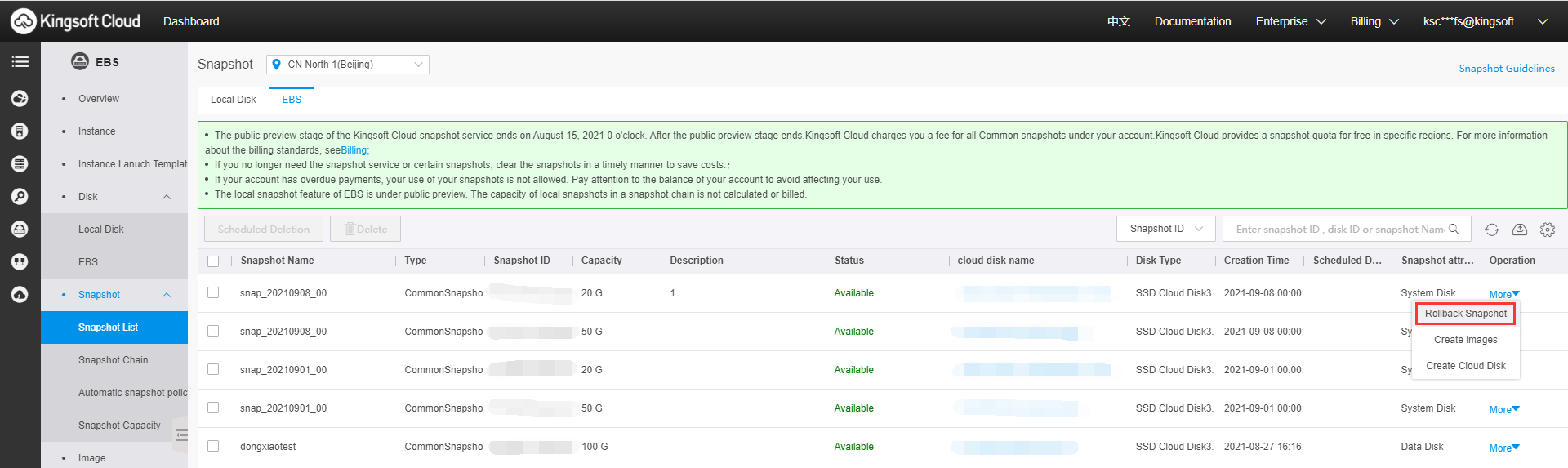Switch to the Local Disk tab
This screenshot has height=468, width=1568.
point(234,100)
